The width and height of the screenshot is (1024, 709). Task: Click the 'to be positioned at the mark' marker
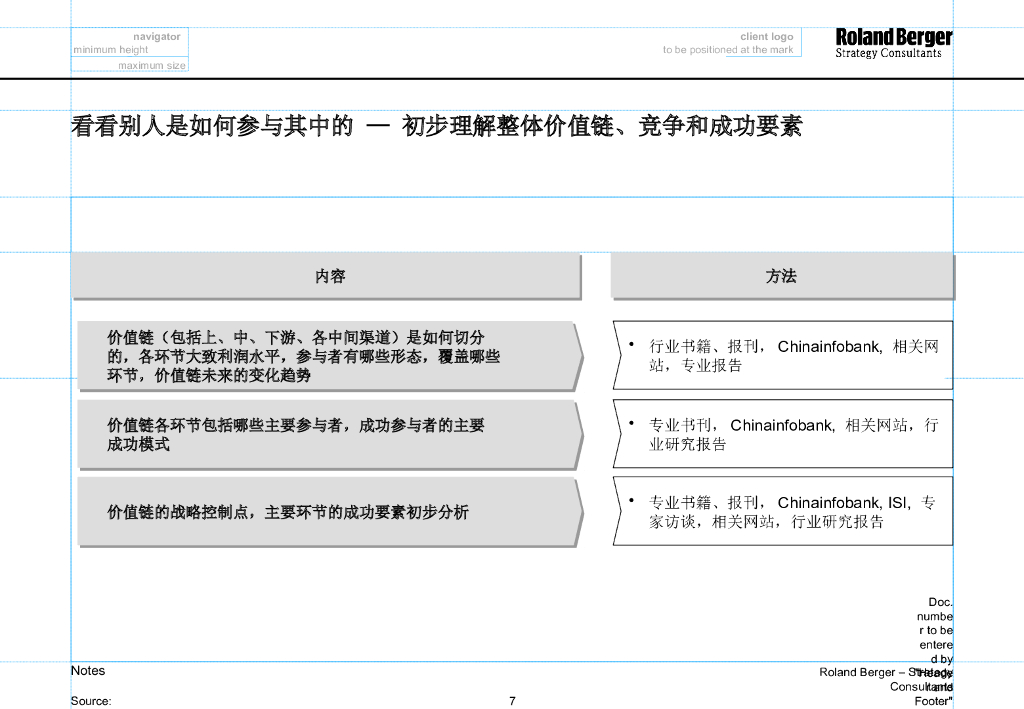[729, 48]
